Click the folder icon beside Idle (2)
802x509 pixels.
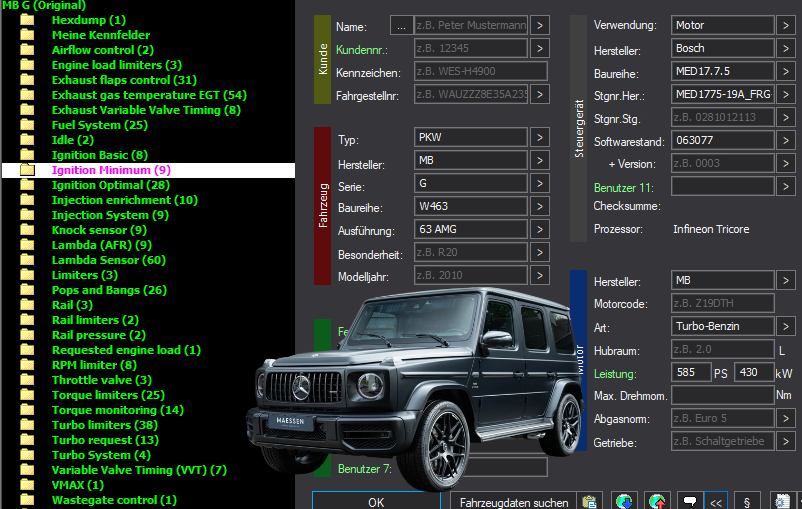click(x=27, y=140)
